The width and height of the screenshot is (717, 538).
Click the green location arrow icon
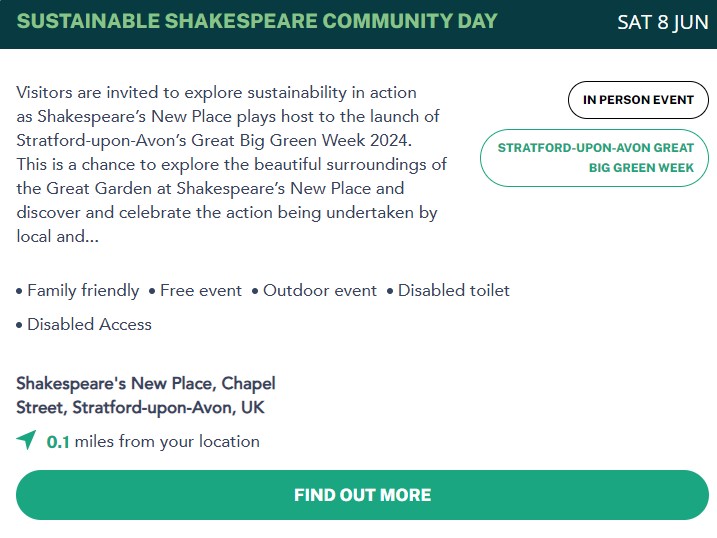27,440
